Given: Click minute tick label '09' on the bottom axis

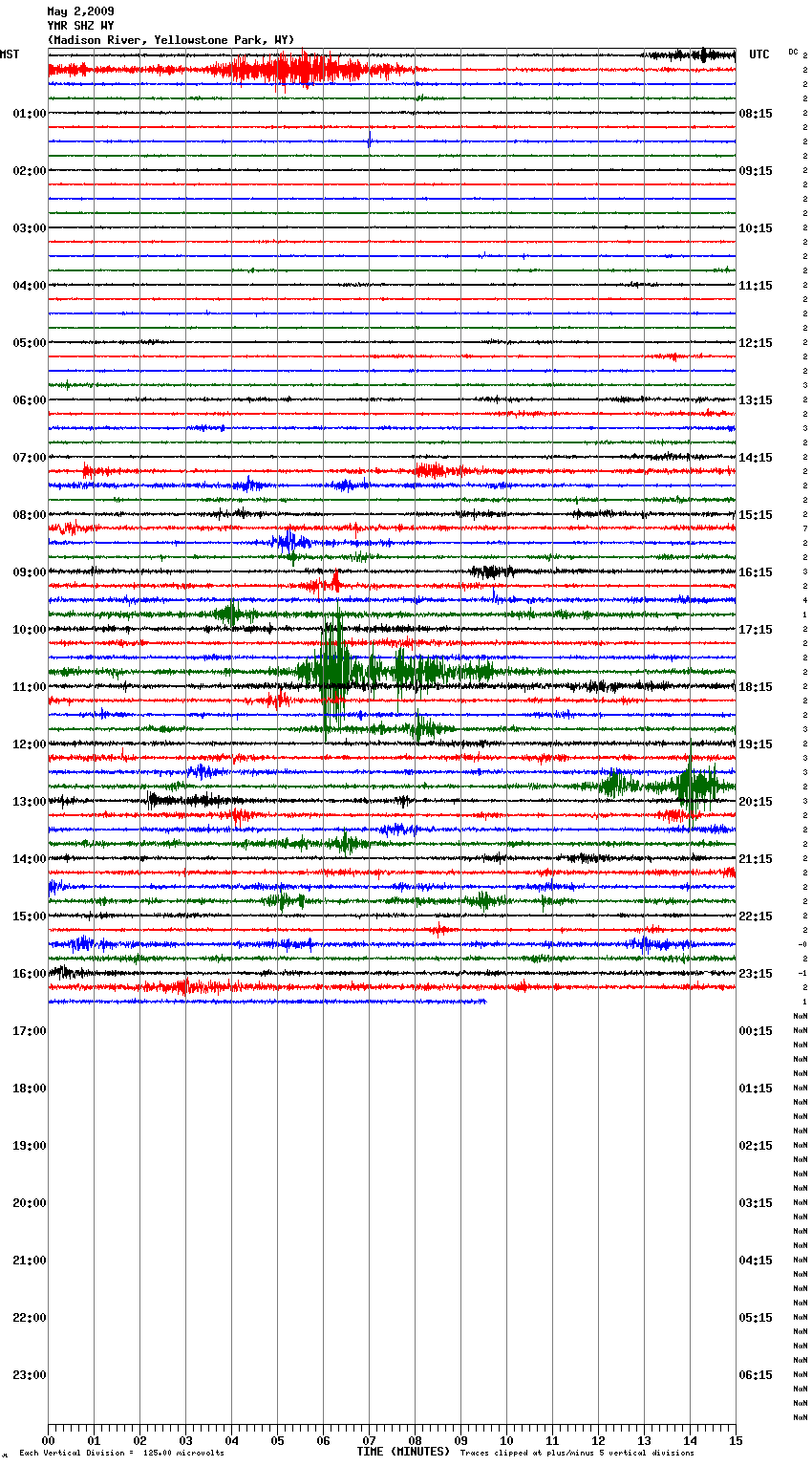Looking at the screenshot, I should tap(460, 1440).
